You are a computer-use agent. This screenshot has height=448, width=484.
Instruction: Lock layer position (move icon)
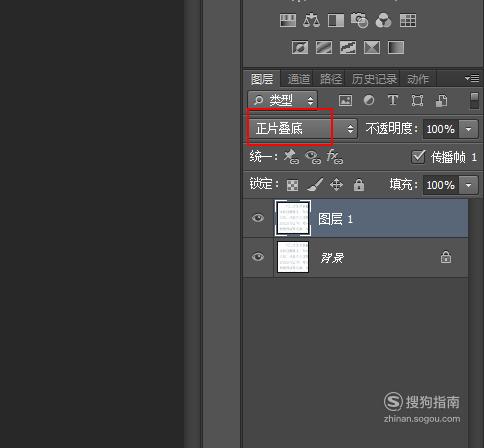[336, 184]
